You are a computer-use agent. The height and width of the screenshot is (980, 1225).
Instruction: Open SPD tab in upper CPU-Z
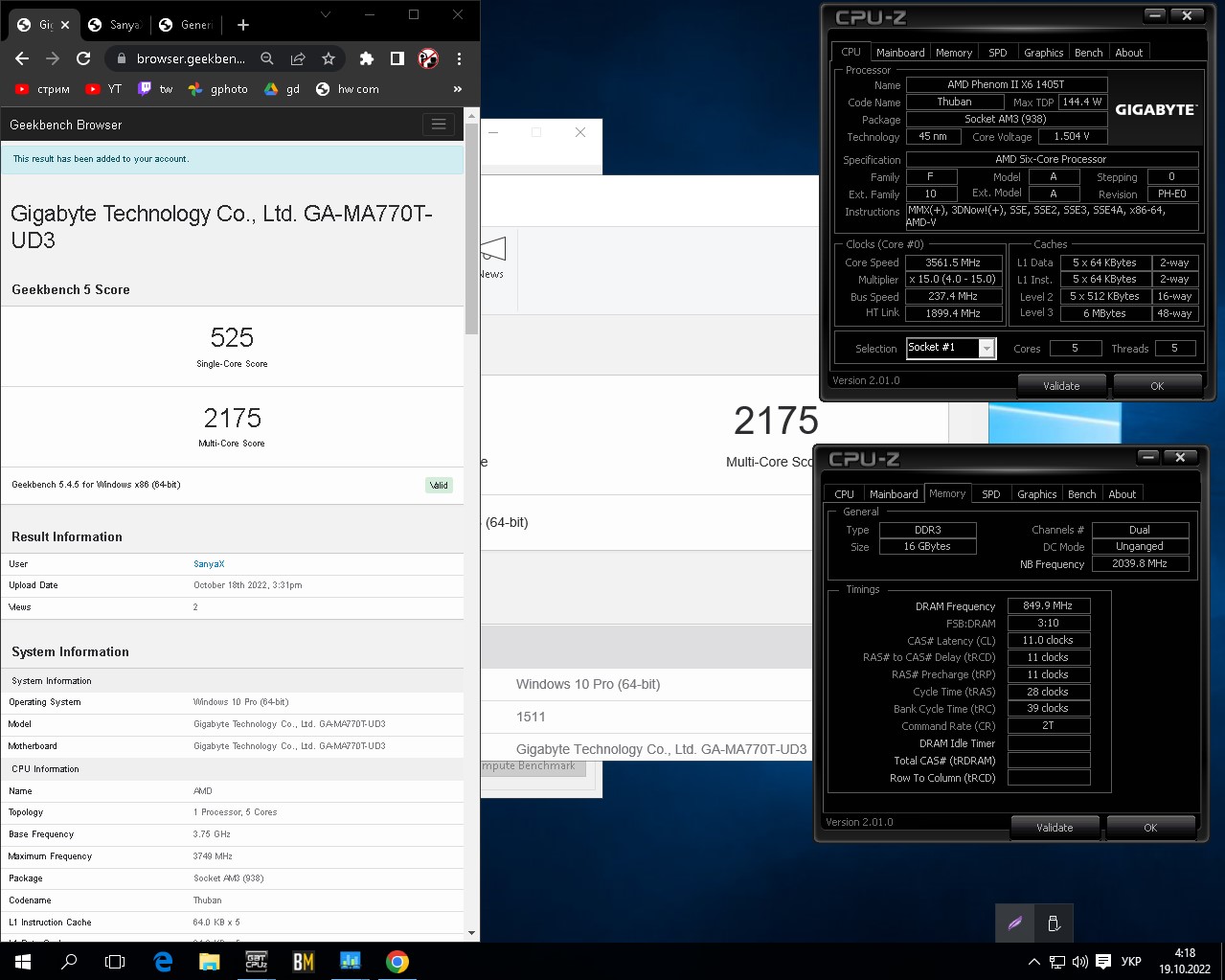pyautogui.click(x=998, y=53)
